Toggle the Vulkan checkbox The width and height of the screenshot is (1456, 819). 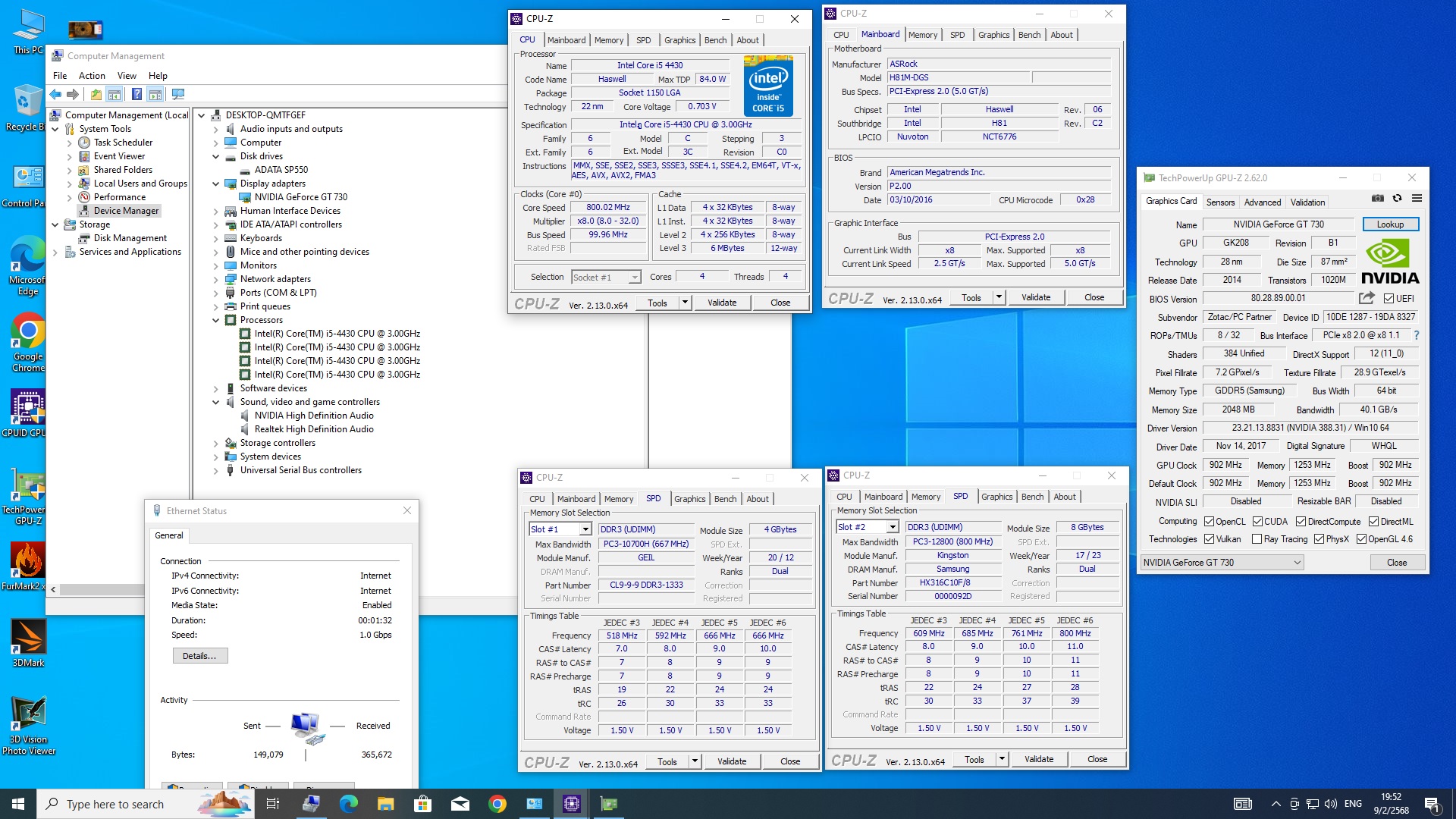[1209, 539]
